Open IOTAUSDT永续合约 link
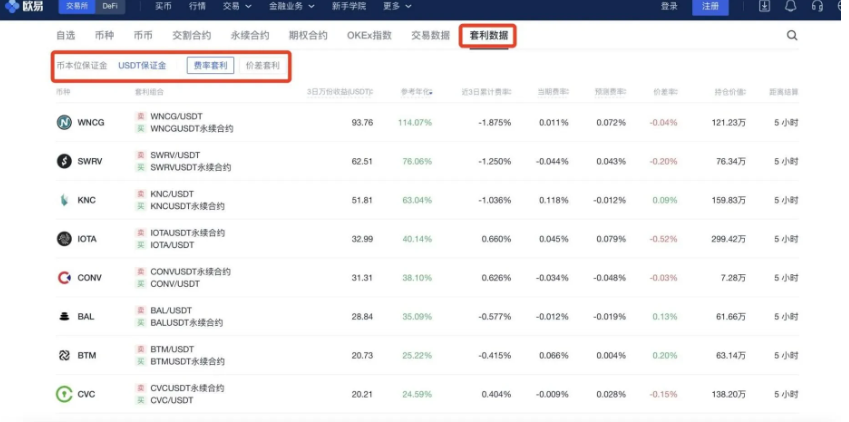 [x=187, y=233]
